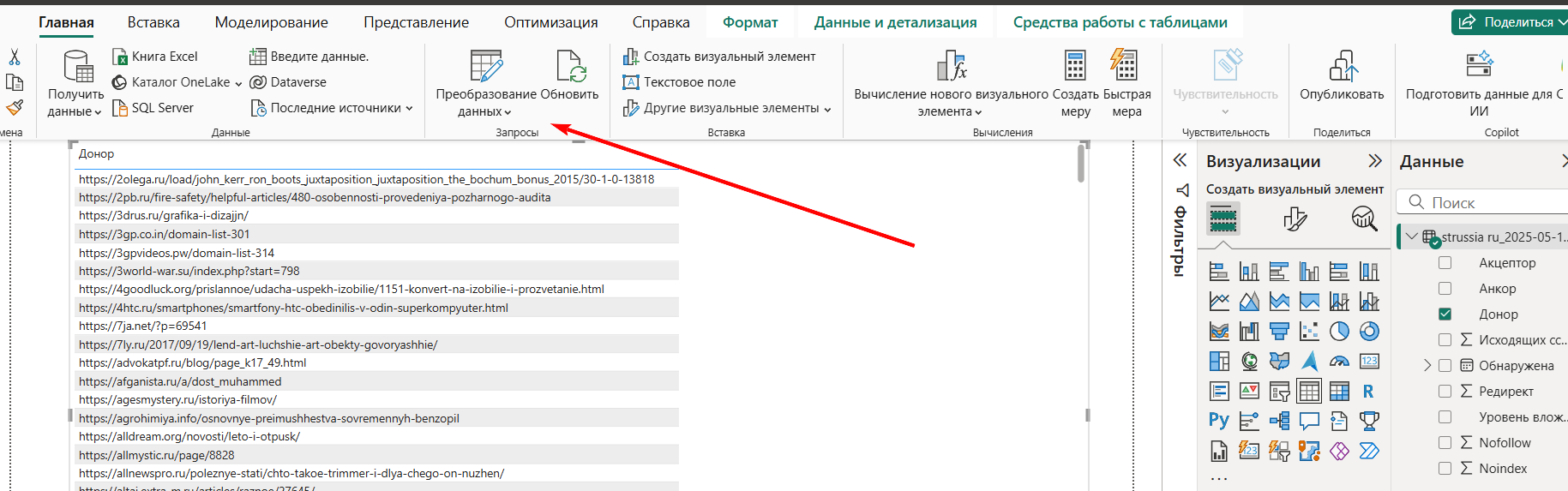Open the Справка tab
The width and height of the screenshot is (1568, 491).
pyautogui.click(x=661, y=22)
